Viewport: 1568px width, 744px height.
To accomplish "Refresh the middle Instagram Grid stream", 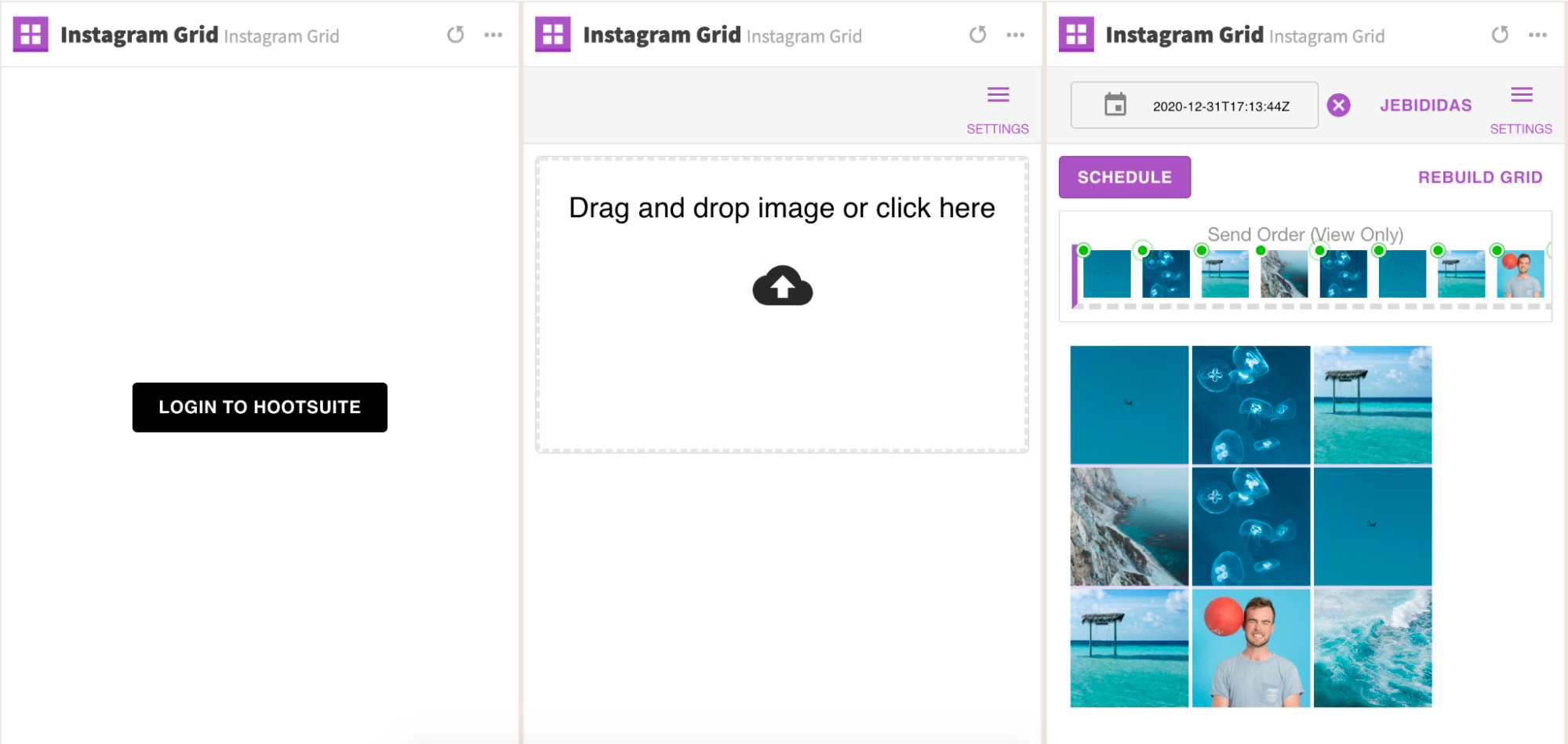I will [978, 34].
